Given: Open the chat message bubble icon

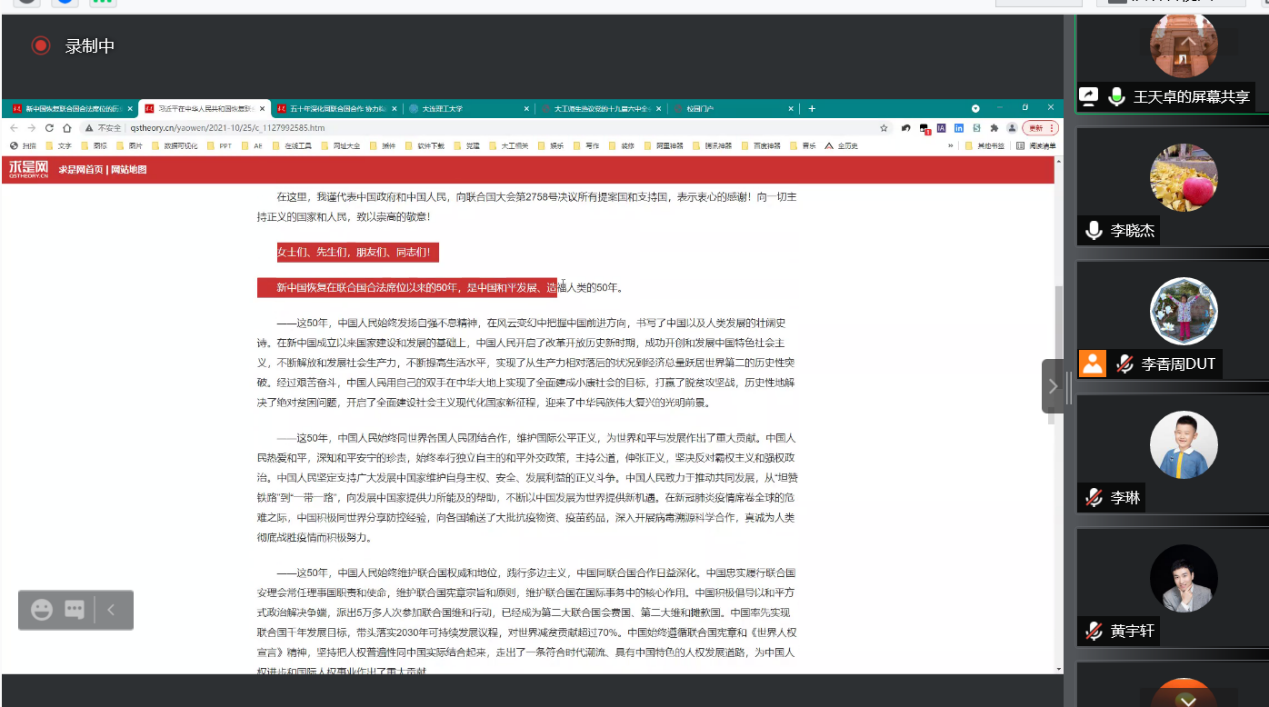Looking at the screenshot, I should [x=75, y=610].
